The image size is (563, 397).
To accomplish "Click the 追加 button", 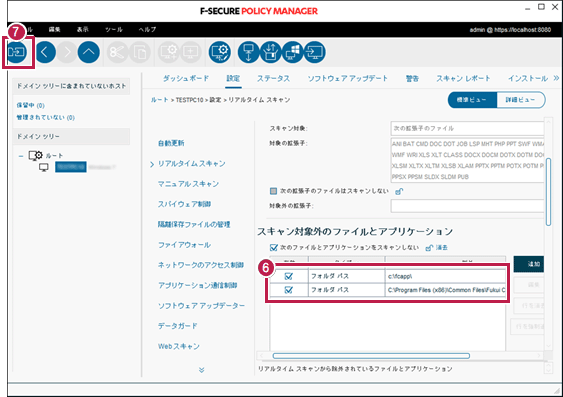I will pos(529,264).
